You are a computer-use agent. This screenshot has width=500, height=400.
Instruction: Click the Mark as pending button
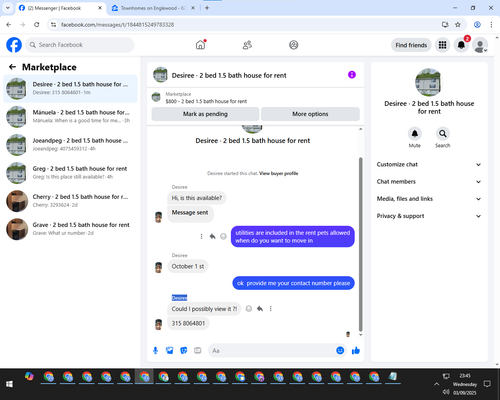205,114
